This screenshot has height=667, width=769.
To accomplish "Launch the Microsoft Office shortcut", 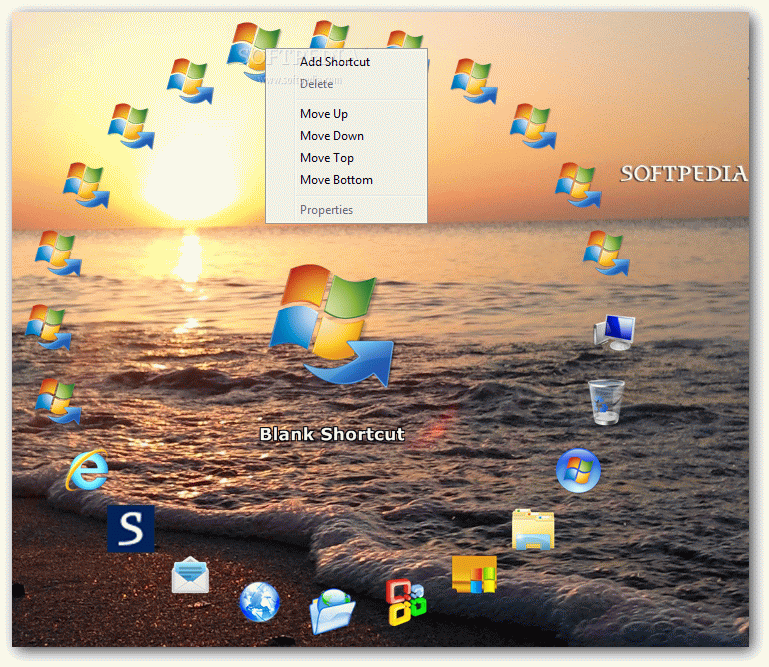I will click(x=406, y=603).
